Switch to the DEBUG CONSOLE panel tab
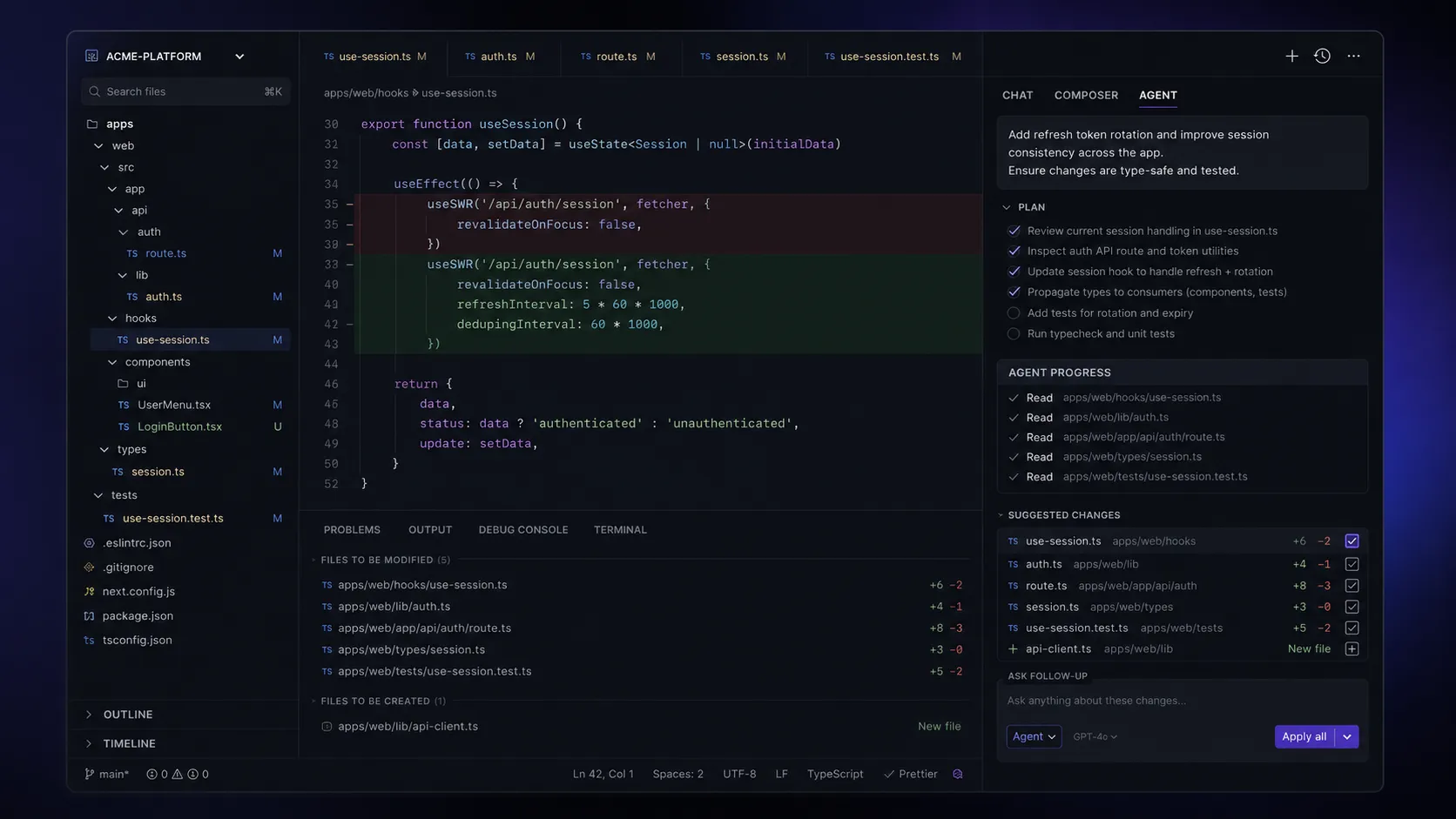The width and height of the screenshot is (1456, 819). (x=522, y=530)
